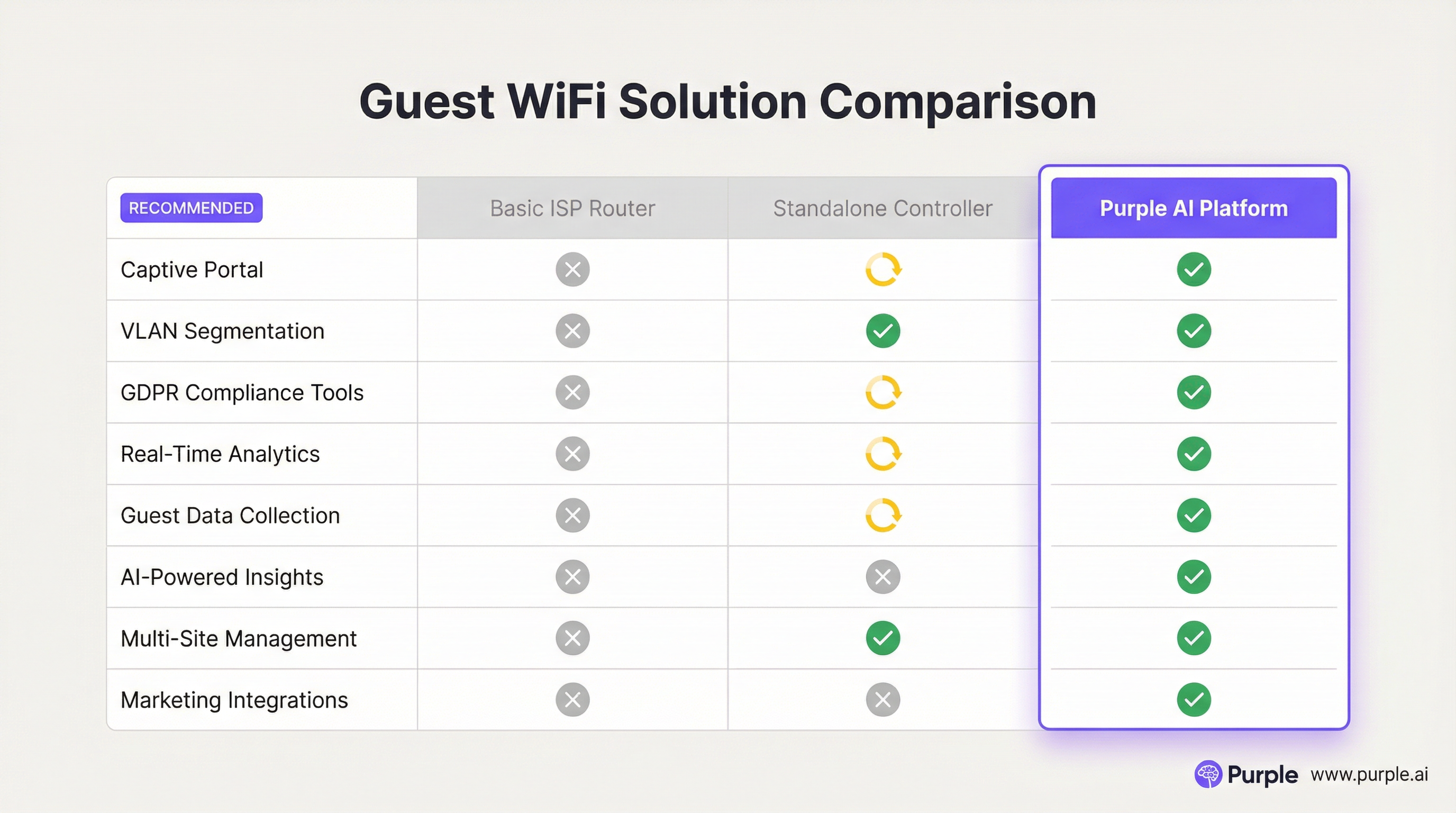Select the Purple AI Platform column header
The image size is (1456, 813).
pyautogui.click(x=1194, y=208)
